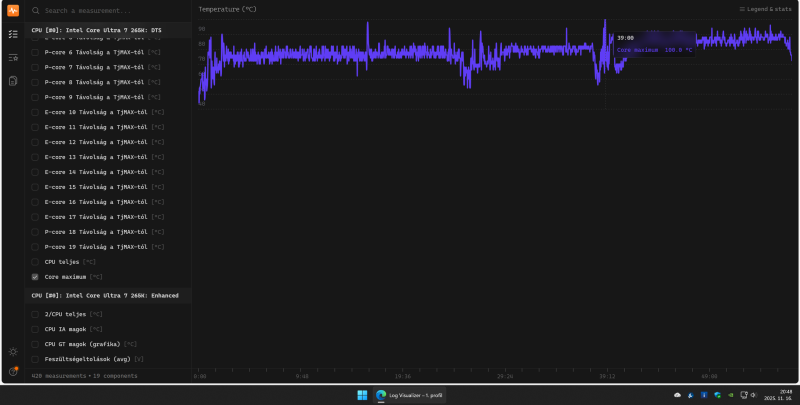Click the 39:12 time axis label
This screenshot has height=405, width=800.
607,376
